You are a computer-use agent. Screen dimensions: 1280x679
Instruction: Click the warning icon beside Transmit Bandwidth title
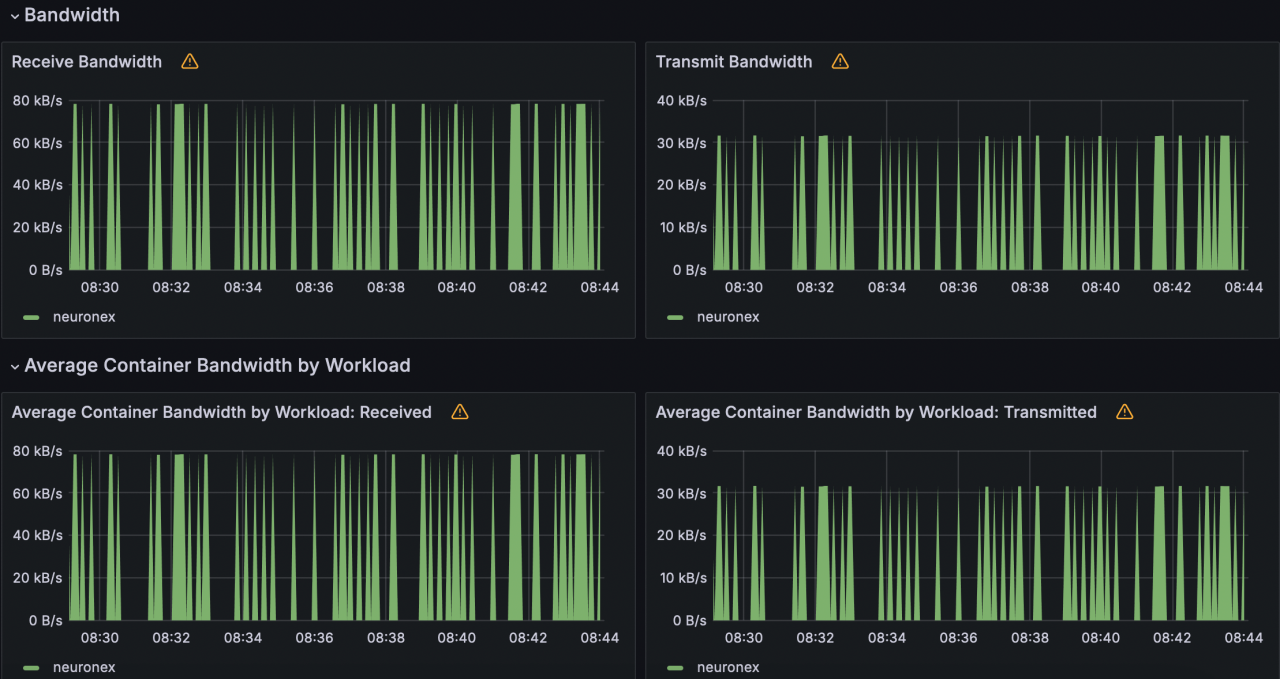click(840, 62)
